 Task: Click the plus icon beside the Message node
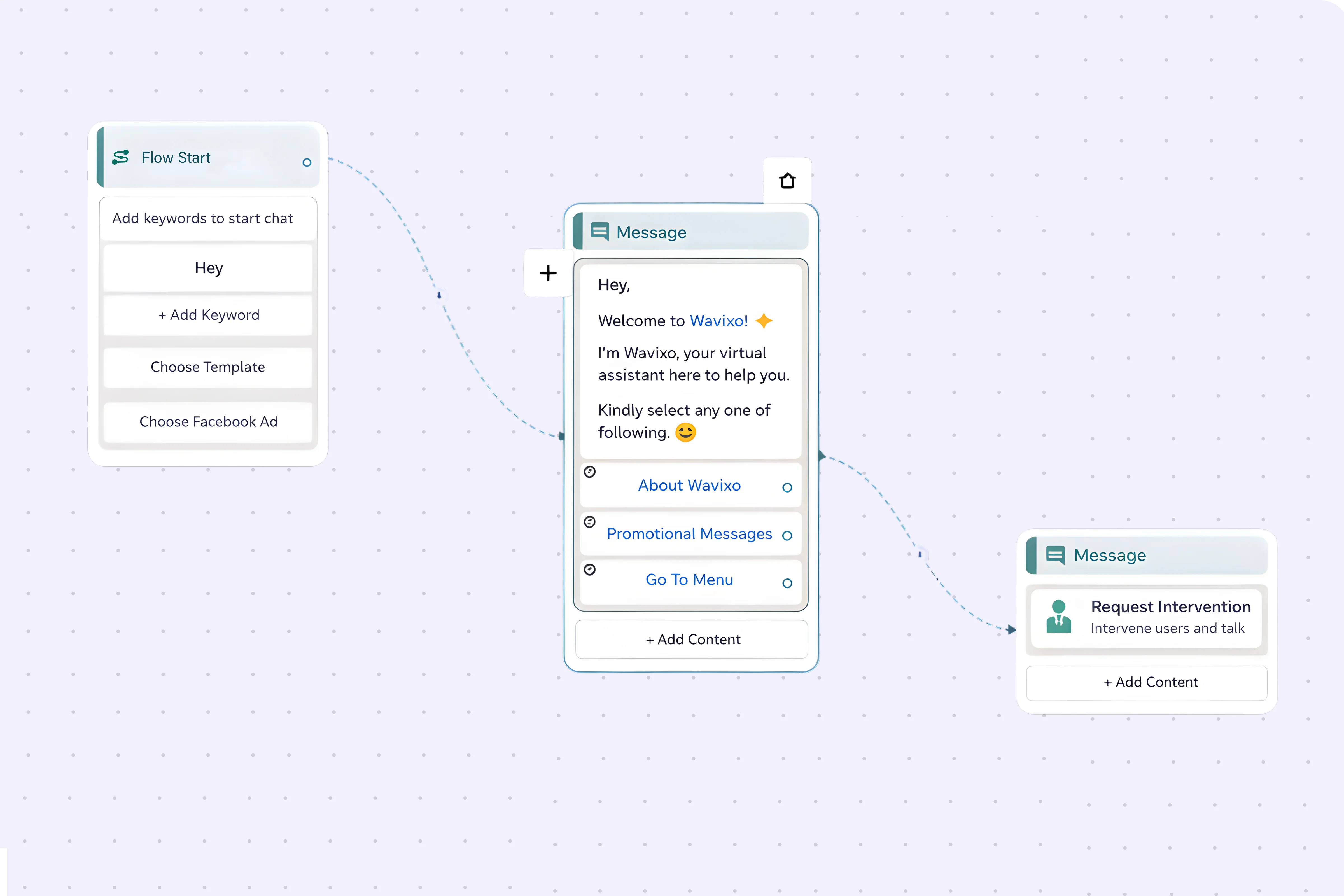(x=548, y=273)
